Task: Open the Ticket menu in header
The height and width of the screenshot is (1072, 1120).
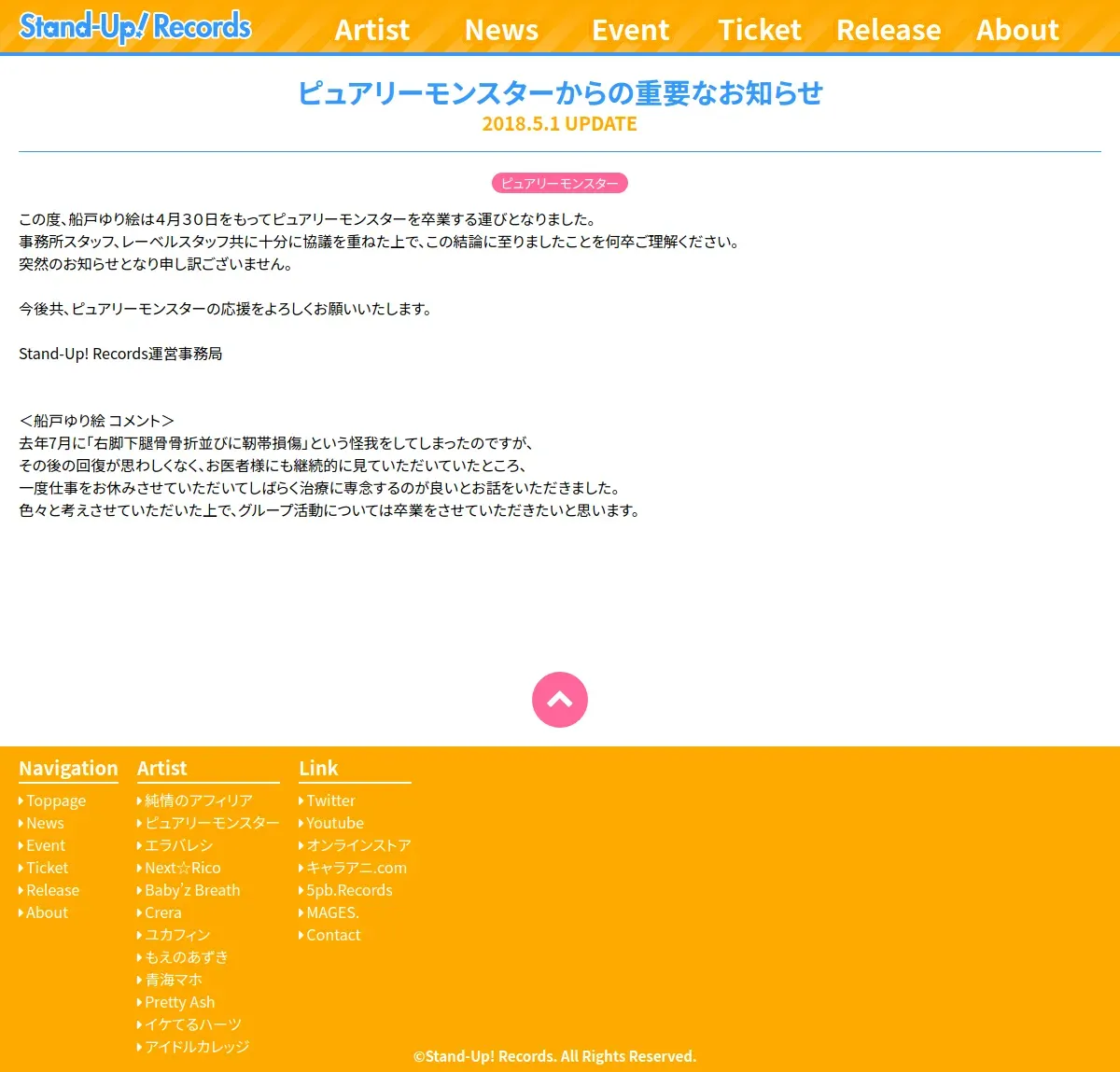Action: tap(760, 30)
